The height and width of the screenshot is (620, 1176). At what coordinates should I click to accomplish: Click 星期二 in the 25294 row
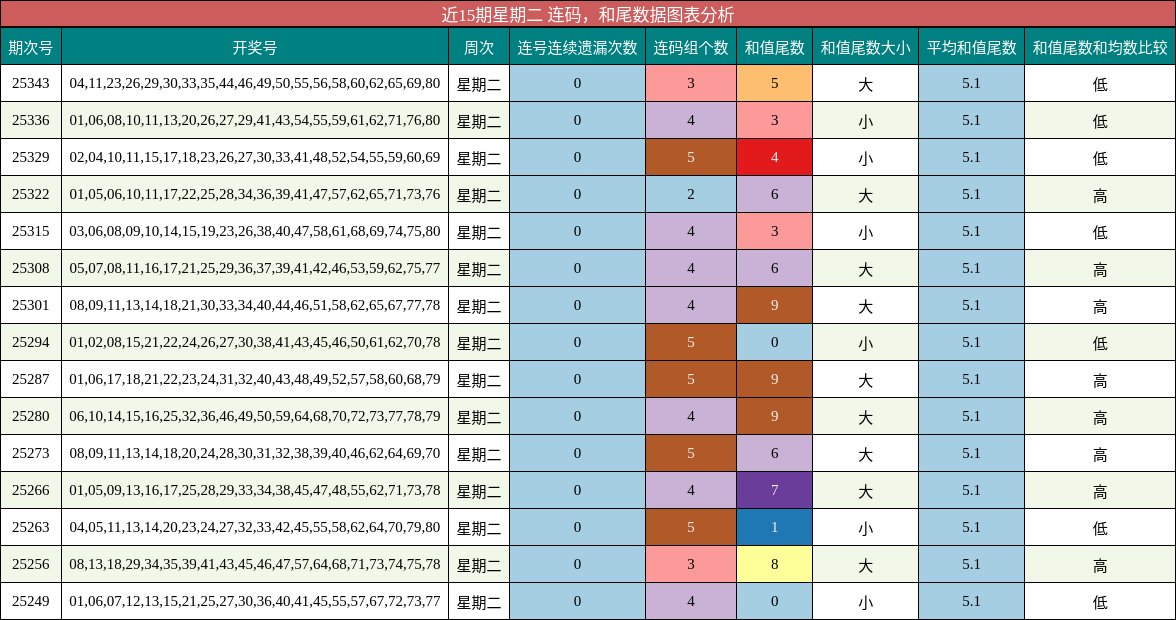click(x=477, y=342)
